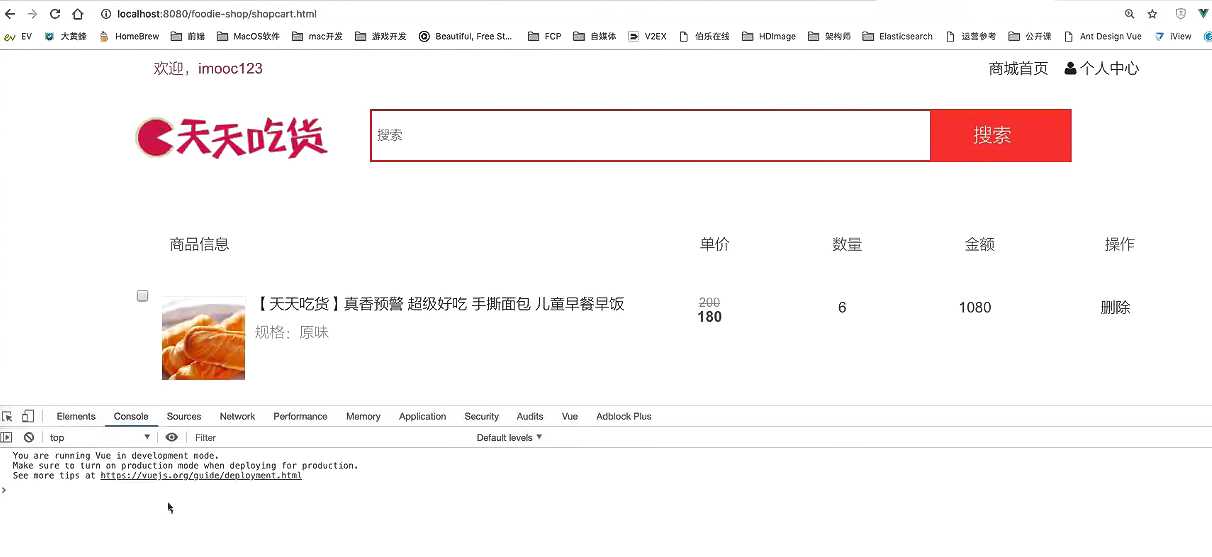This screenshot has width=1212, height=557.
Task: Open the browser home page icon
Action: [77, 14]
